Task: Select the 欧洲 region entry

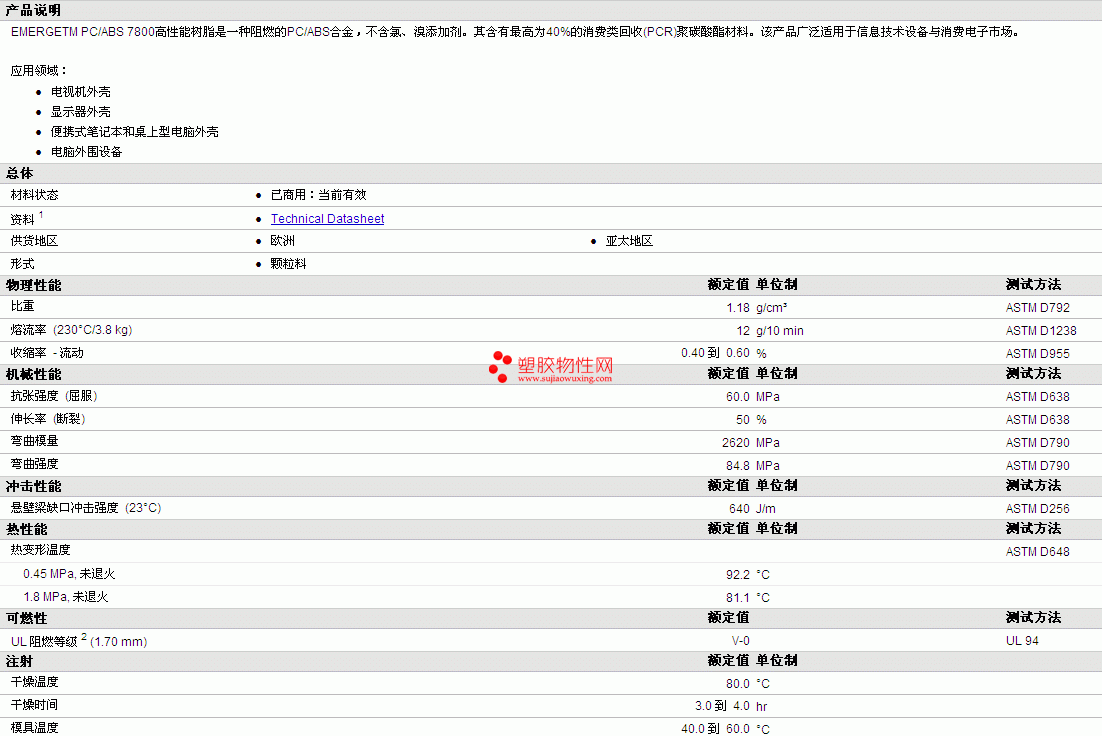Action: click(283, 240)
